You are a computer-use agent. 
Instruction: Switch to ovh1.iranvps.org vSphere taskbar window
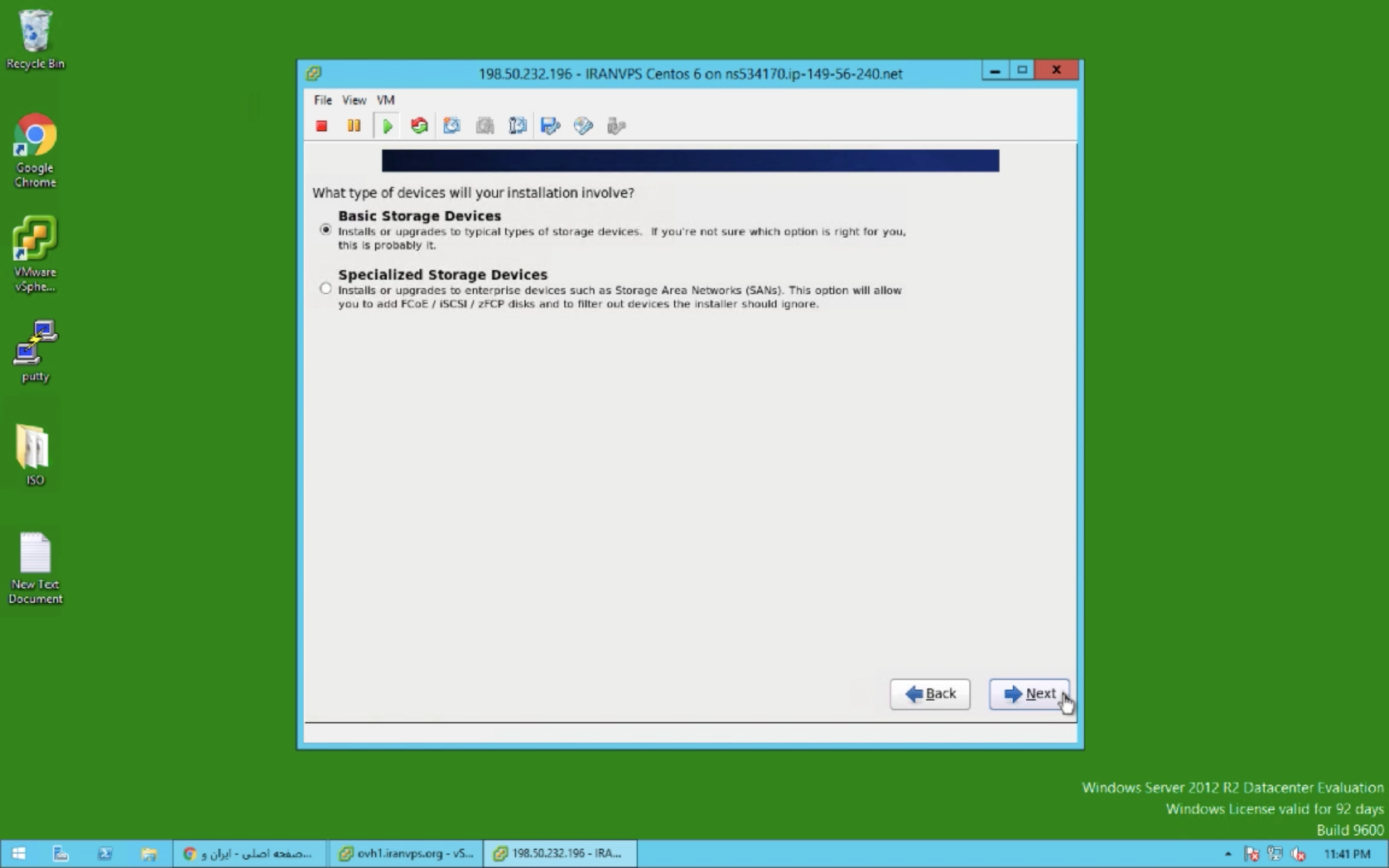406,854
